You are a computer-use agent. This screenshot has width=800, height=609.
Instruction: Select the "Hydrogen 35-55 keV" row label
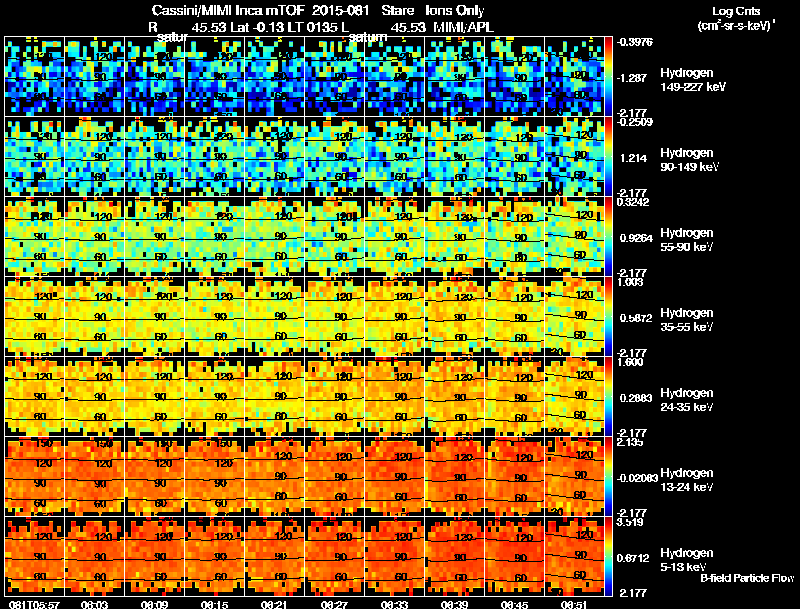(x=687, y=320)
